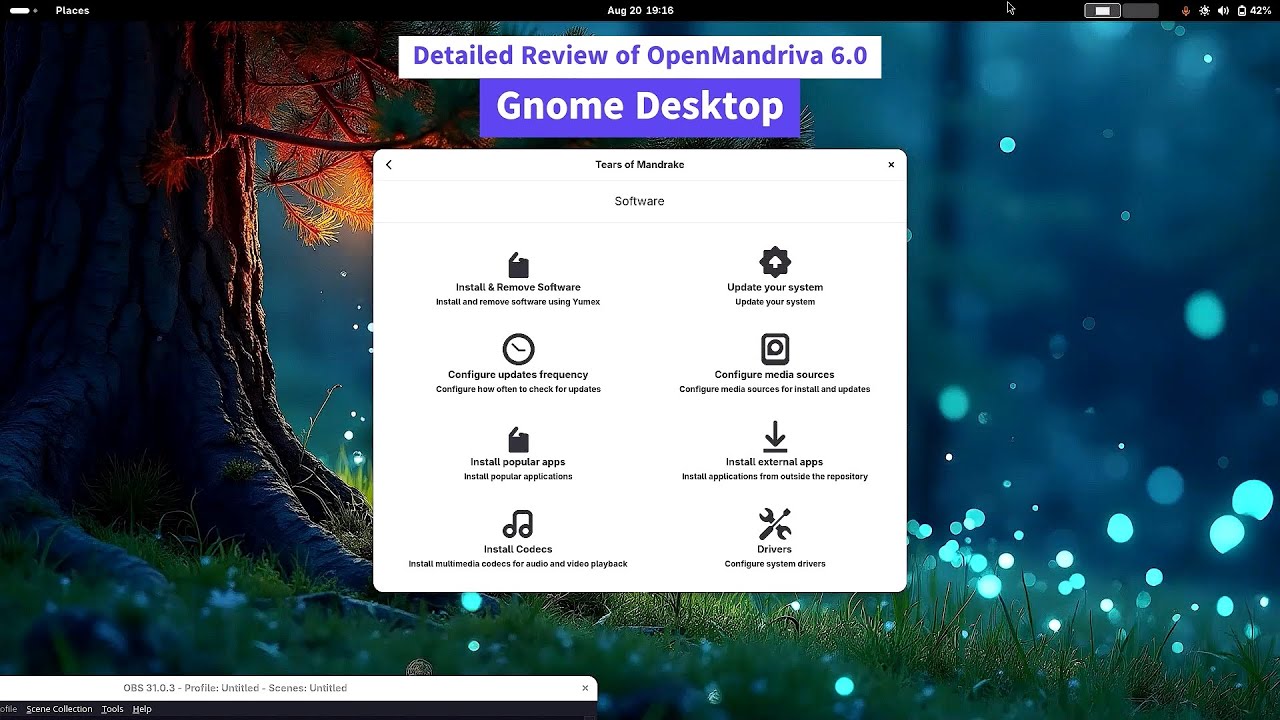Click 'Configure system drivers' description
This screenshot has width=1280, height=720.
tap(775, 564)
